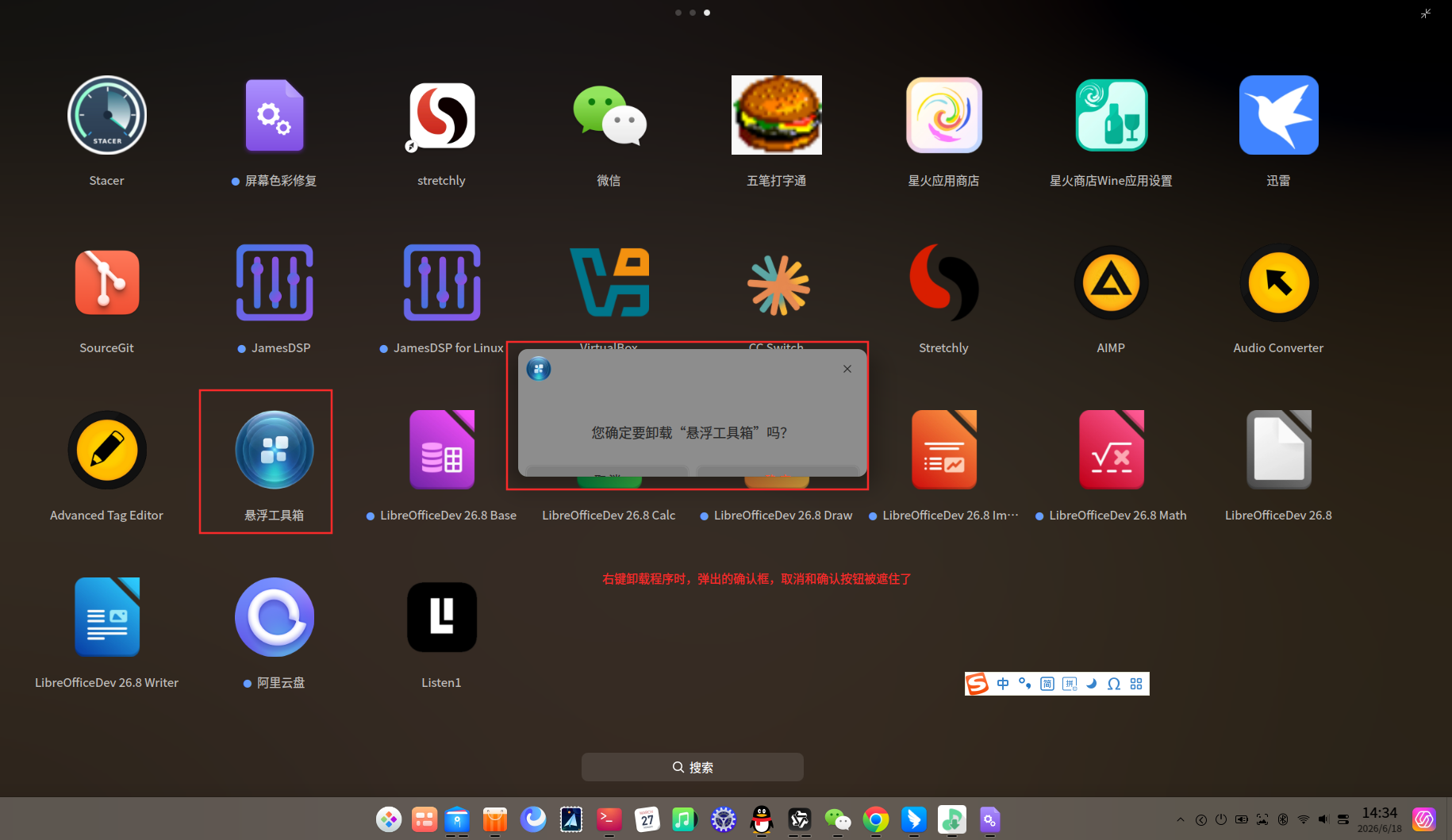Screen dimensions: 1452x840
Task: Launch 迅雷 from the app grid
Action: [x=1279, y=115]
